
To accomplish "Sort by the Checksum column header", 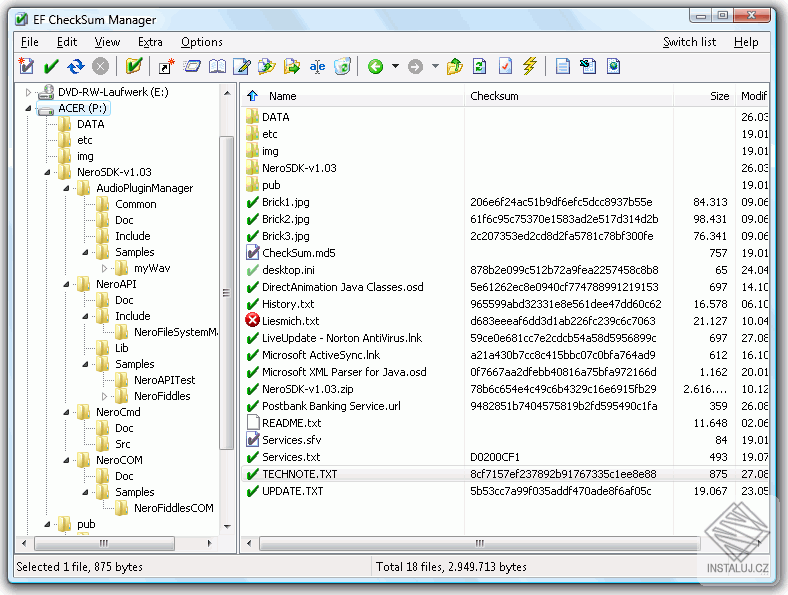I will 569,95.
